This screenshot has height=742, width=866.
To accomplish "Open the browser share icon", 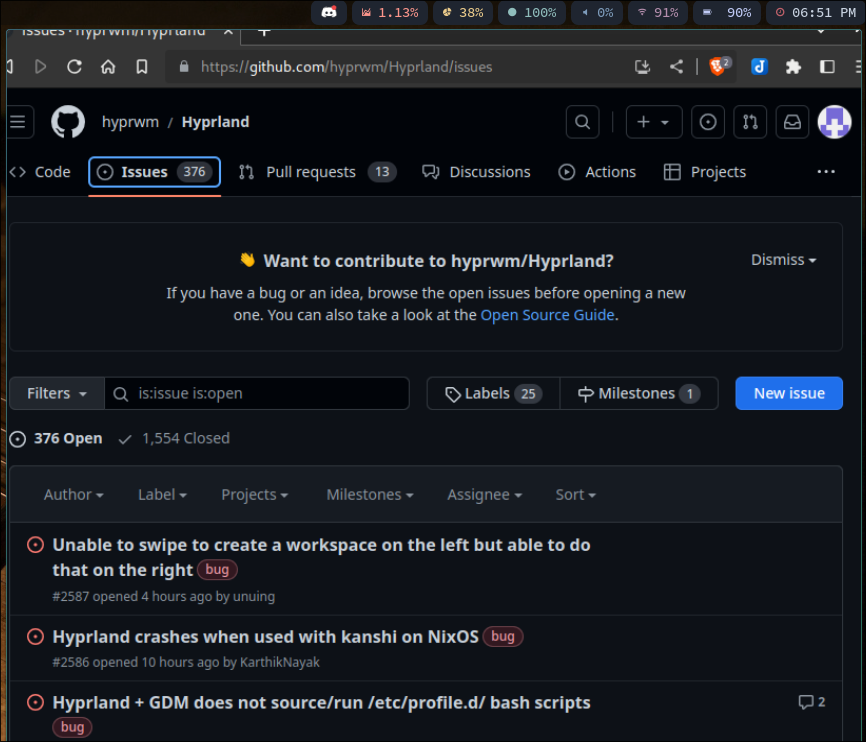I will coord(675,66).
